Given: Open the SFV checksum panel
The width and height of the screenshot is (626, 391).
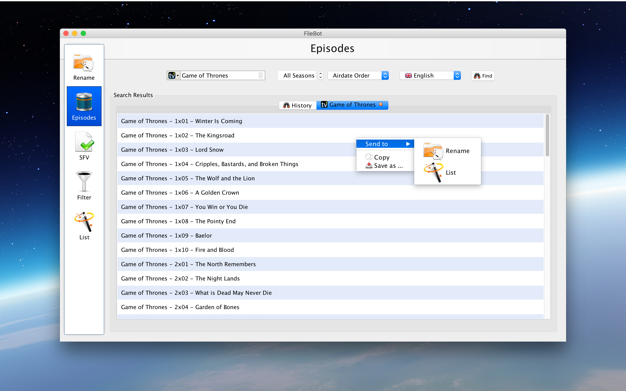Looking at the screenshot, I should click(84, 146).
